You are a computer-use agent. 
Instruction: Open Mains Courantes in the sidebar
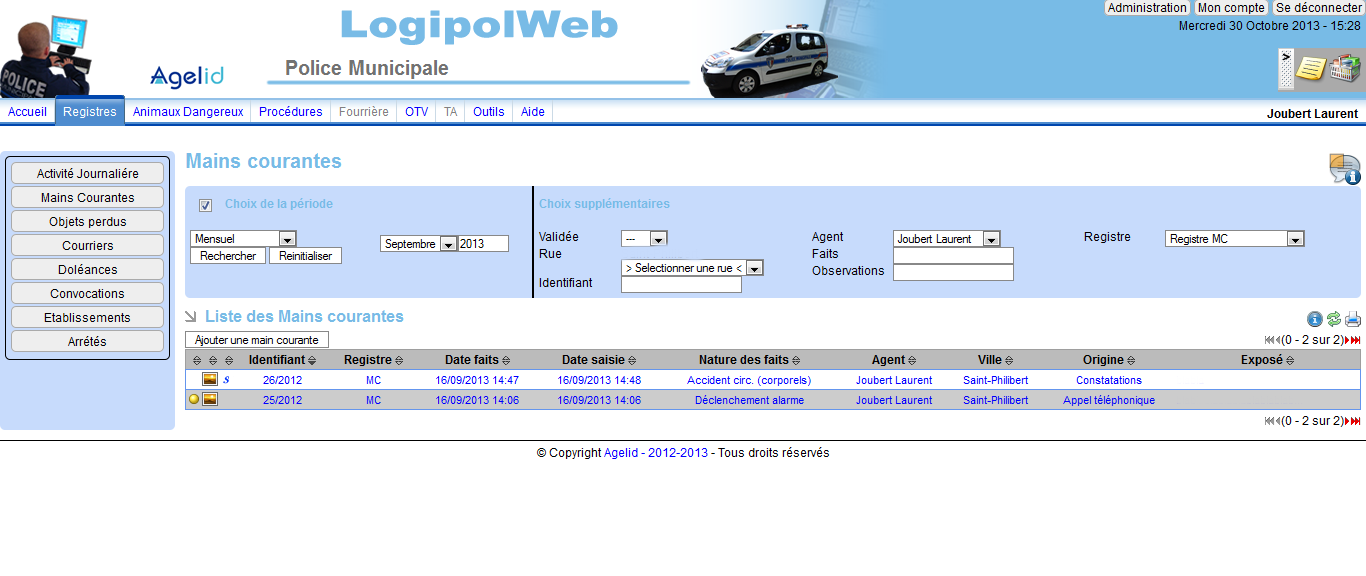tap(88, 198)
